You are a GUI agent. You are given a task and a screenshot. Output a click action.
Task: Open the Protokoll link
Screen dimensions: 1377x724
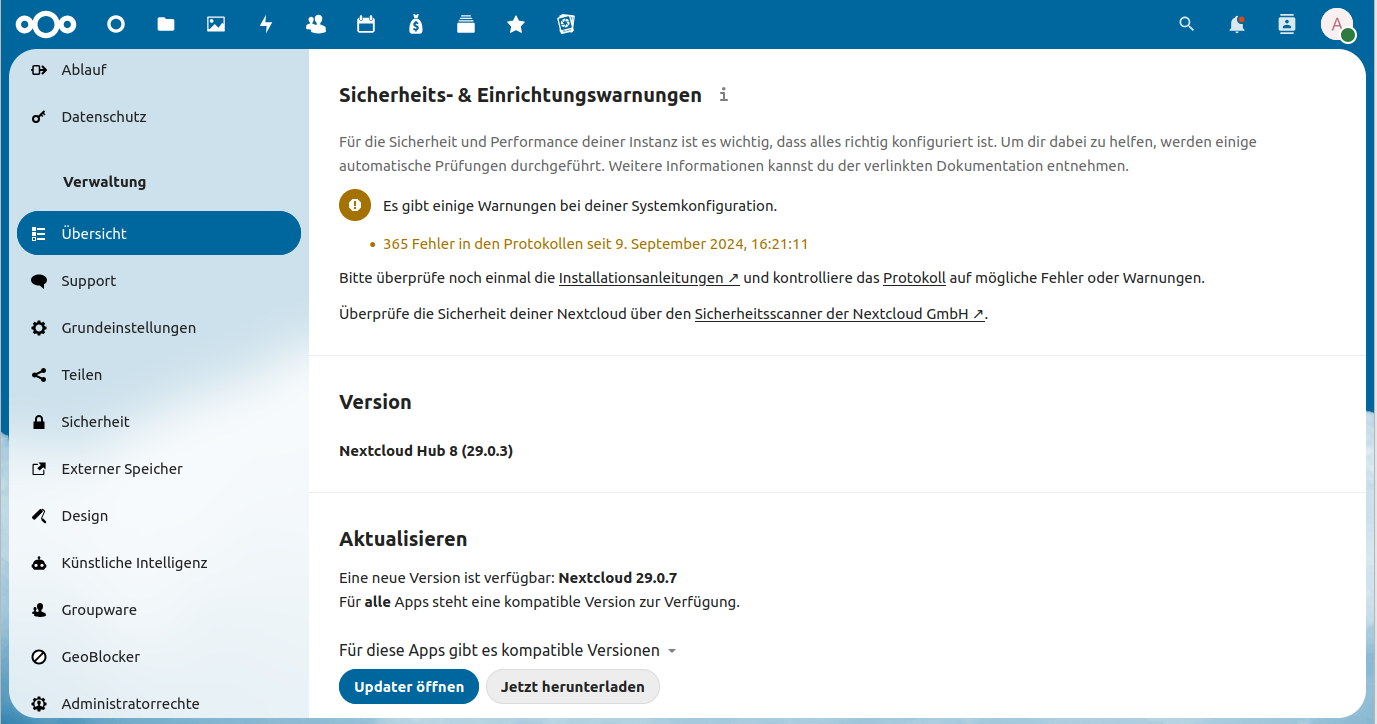(x=914, y=278)
